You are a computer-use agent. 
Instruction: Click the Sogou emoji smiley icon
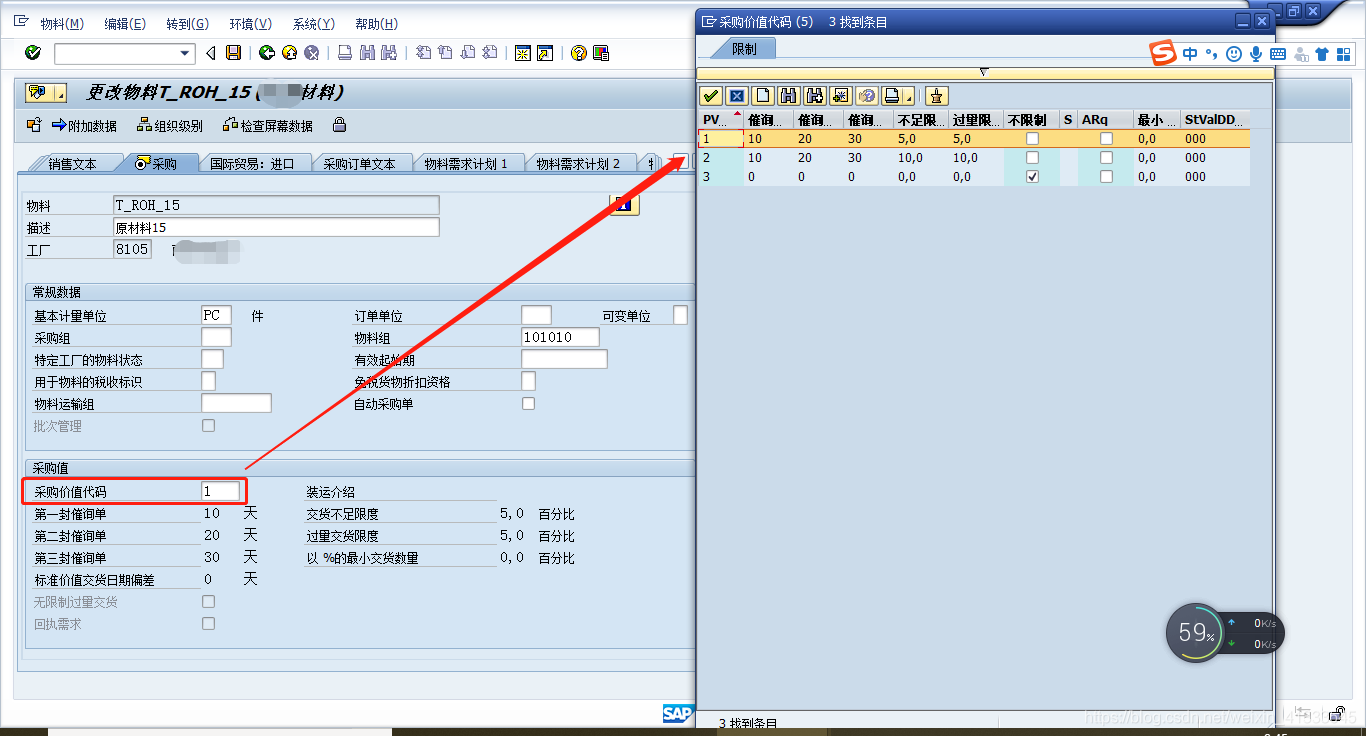(1234, 54)
